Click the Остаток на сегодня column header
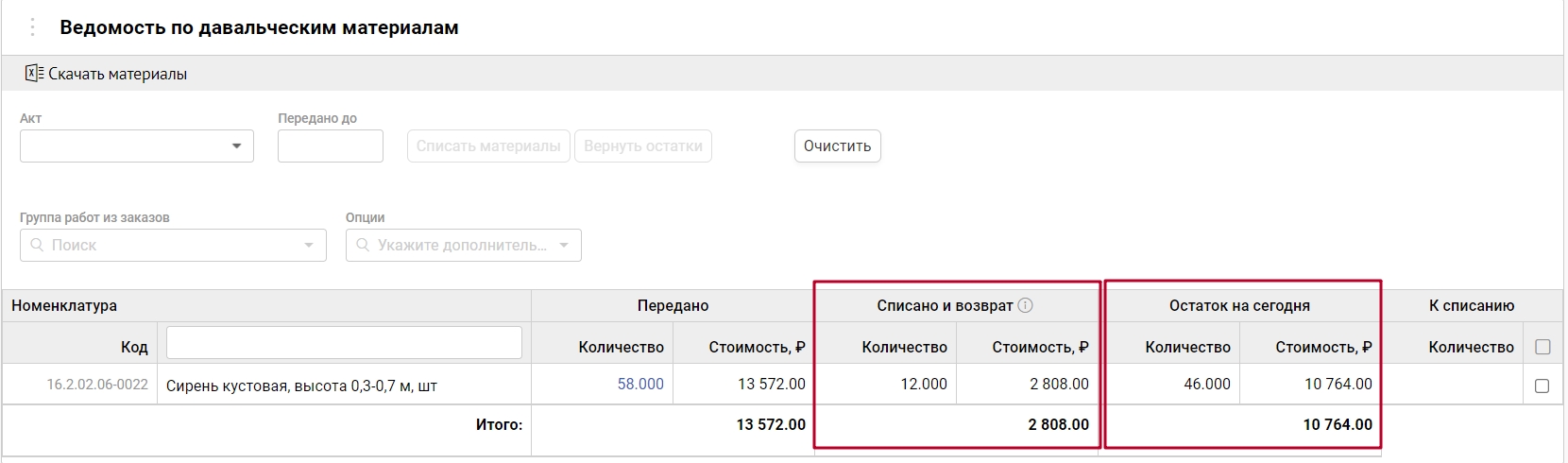 click(1238, 305)
